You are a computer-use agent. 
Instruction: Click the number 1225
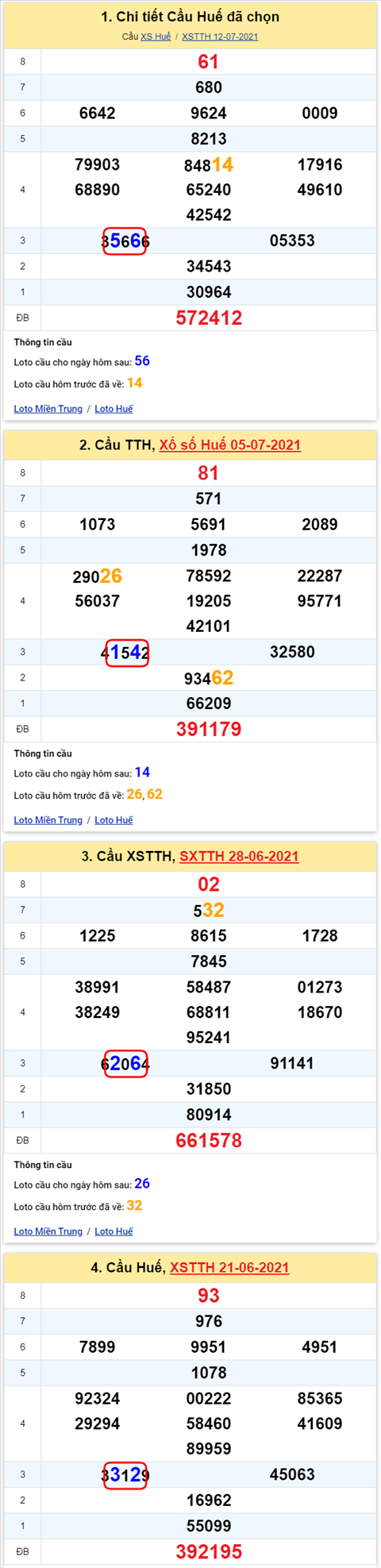98,936
